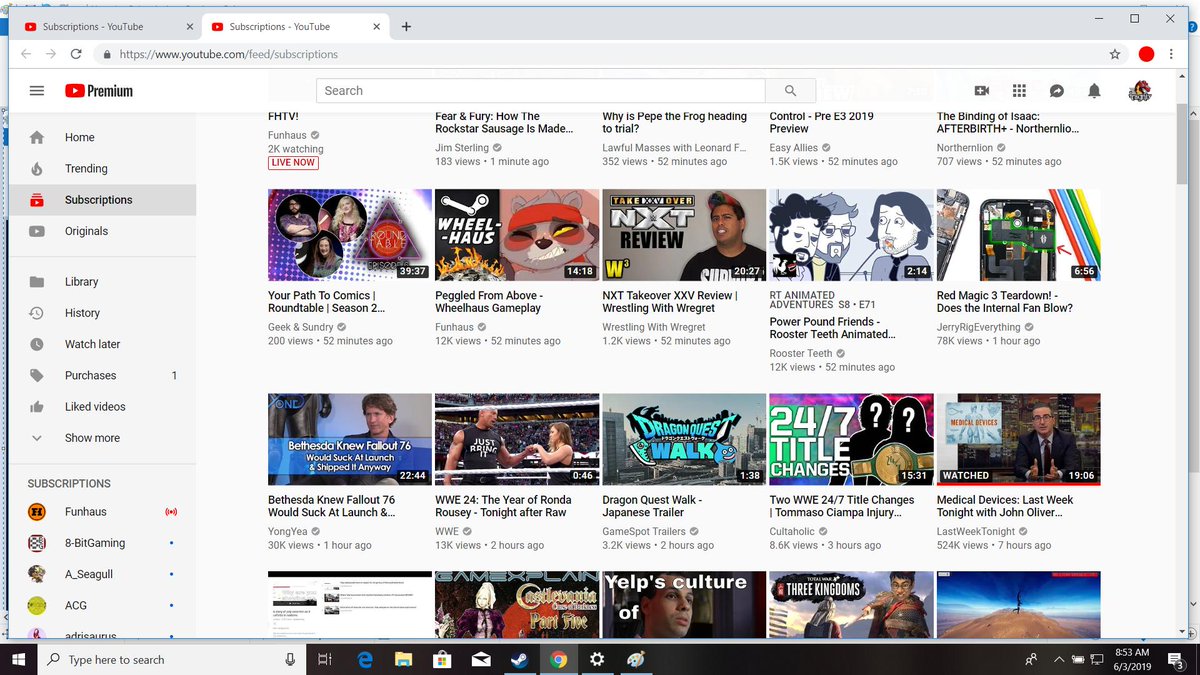Open Last Week Tonight Medical Devices thumbnail
The image size is (1200, 675).
click(x=1018, y=439)
